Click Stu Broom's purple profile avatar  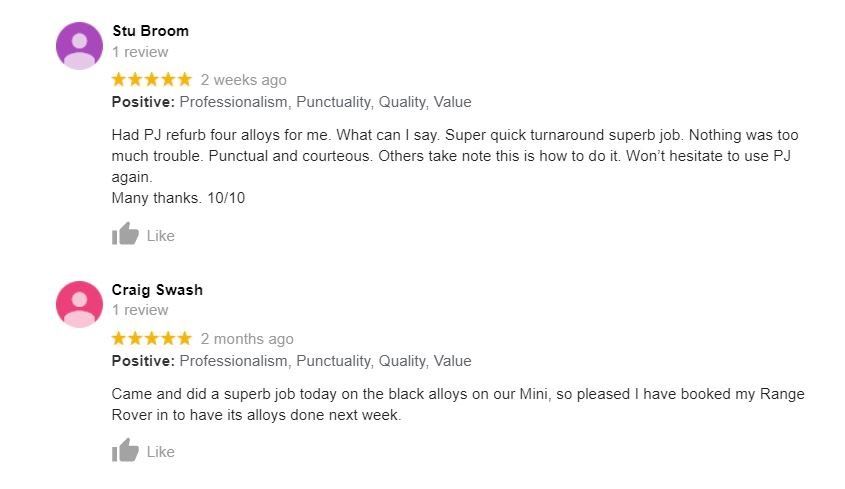coord(79,46)
